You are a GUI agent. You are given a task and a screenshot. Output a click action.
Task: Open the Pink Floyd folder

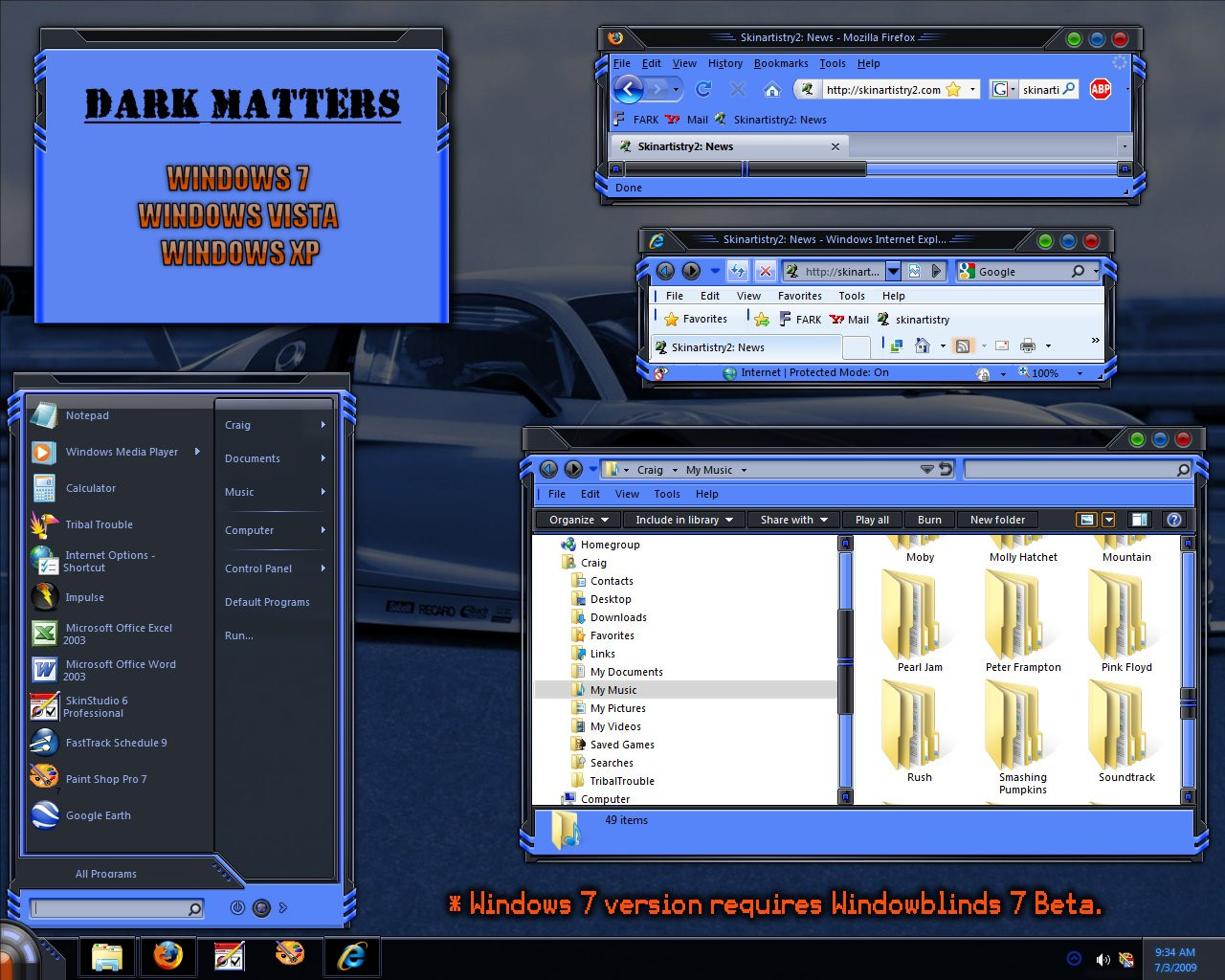pos(1126,622)
